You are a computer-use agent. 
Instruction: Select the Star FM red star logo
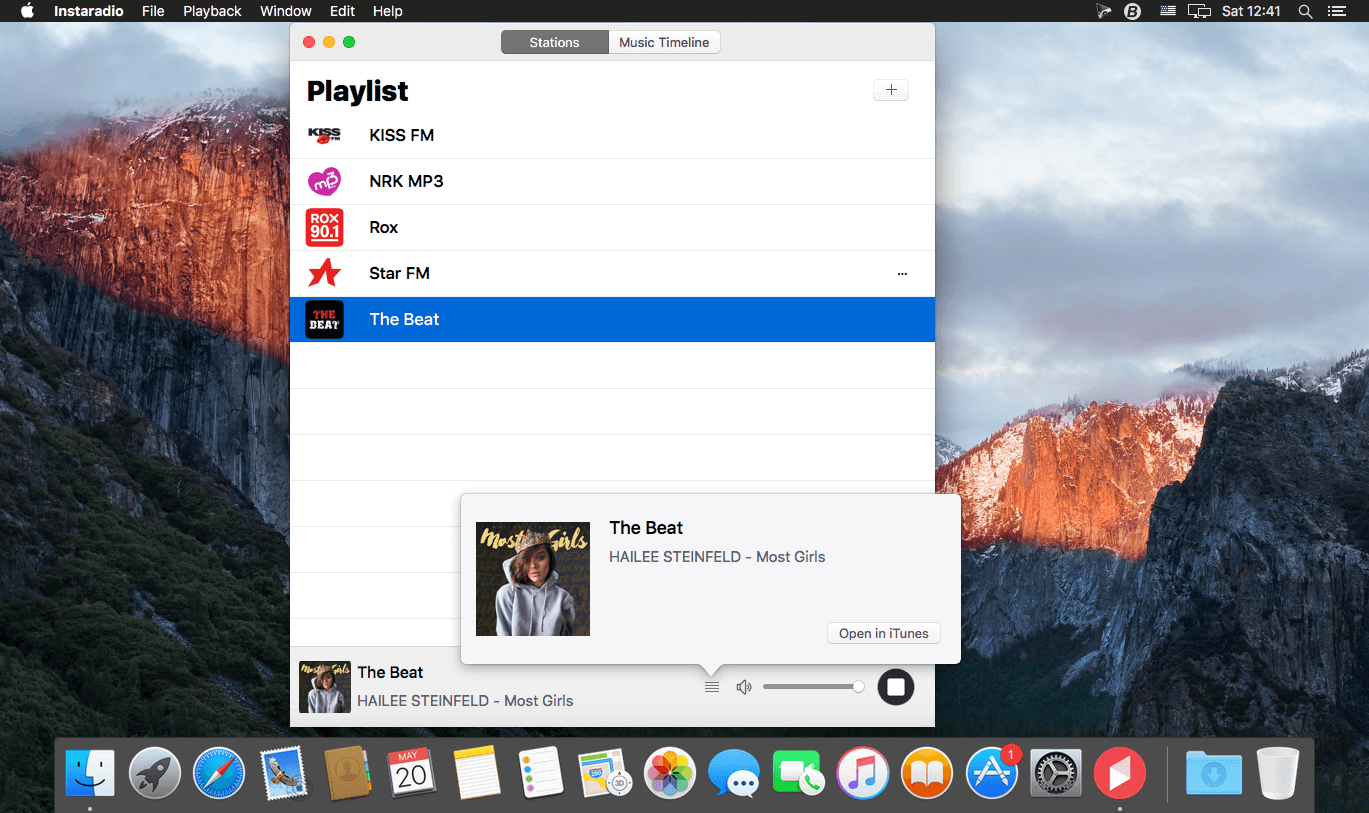pyautogui.click(x=324, y=273)
